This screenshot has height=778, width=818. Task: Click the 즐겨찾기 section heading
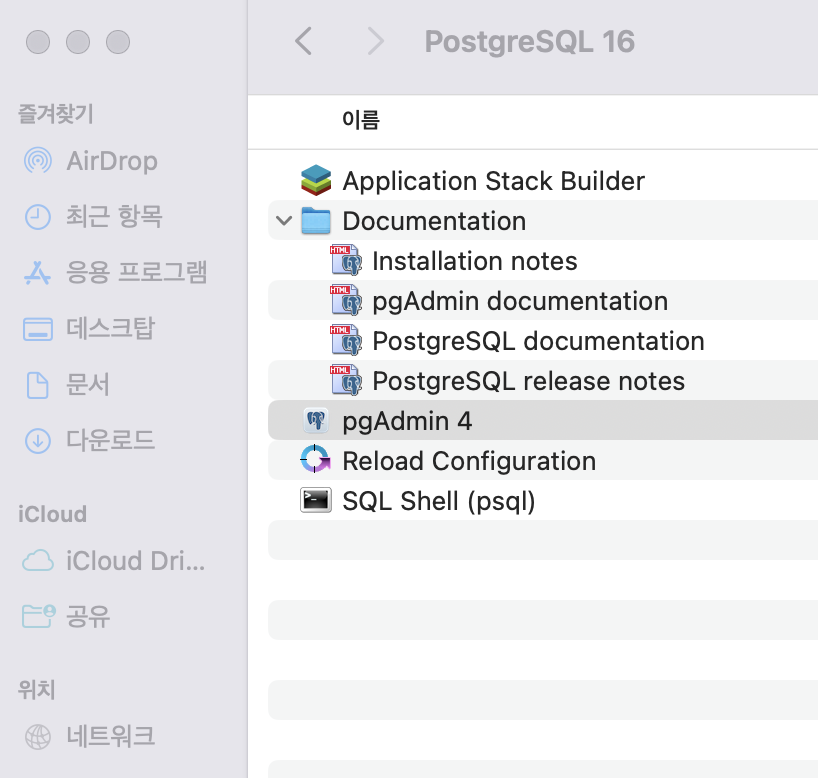[56, 114]
